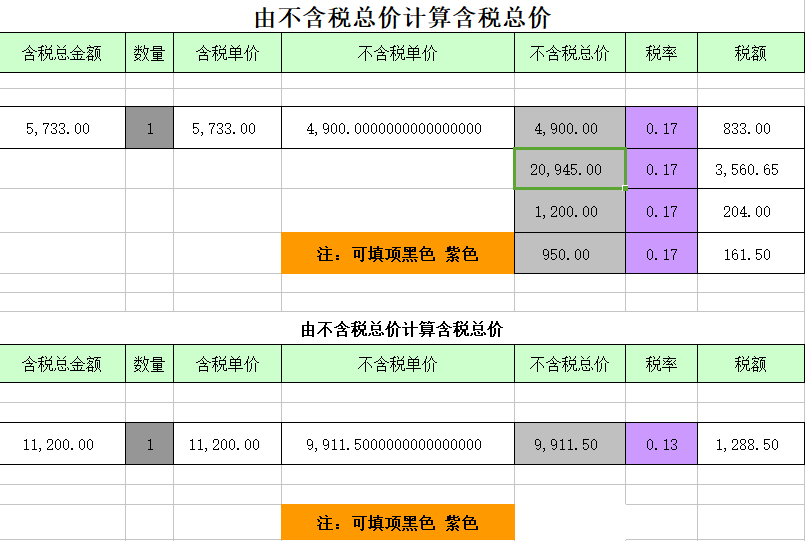Image resolution: width=805 pixels, height=541 pixels.
Task: Click the lower table's 税率 header
Action: point(661,364)
